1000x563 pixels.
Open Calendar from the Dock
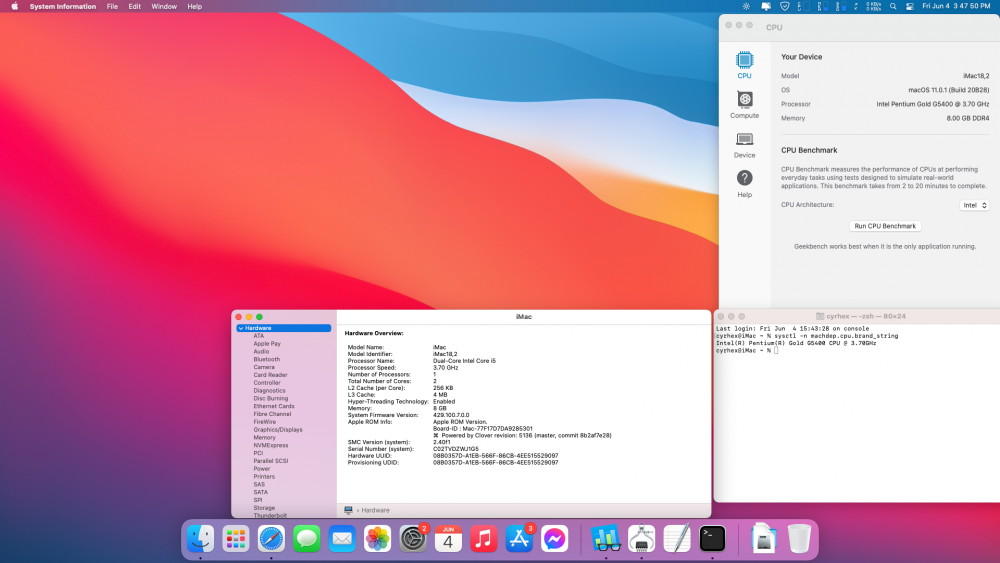(448, 539)
